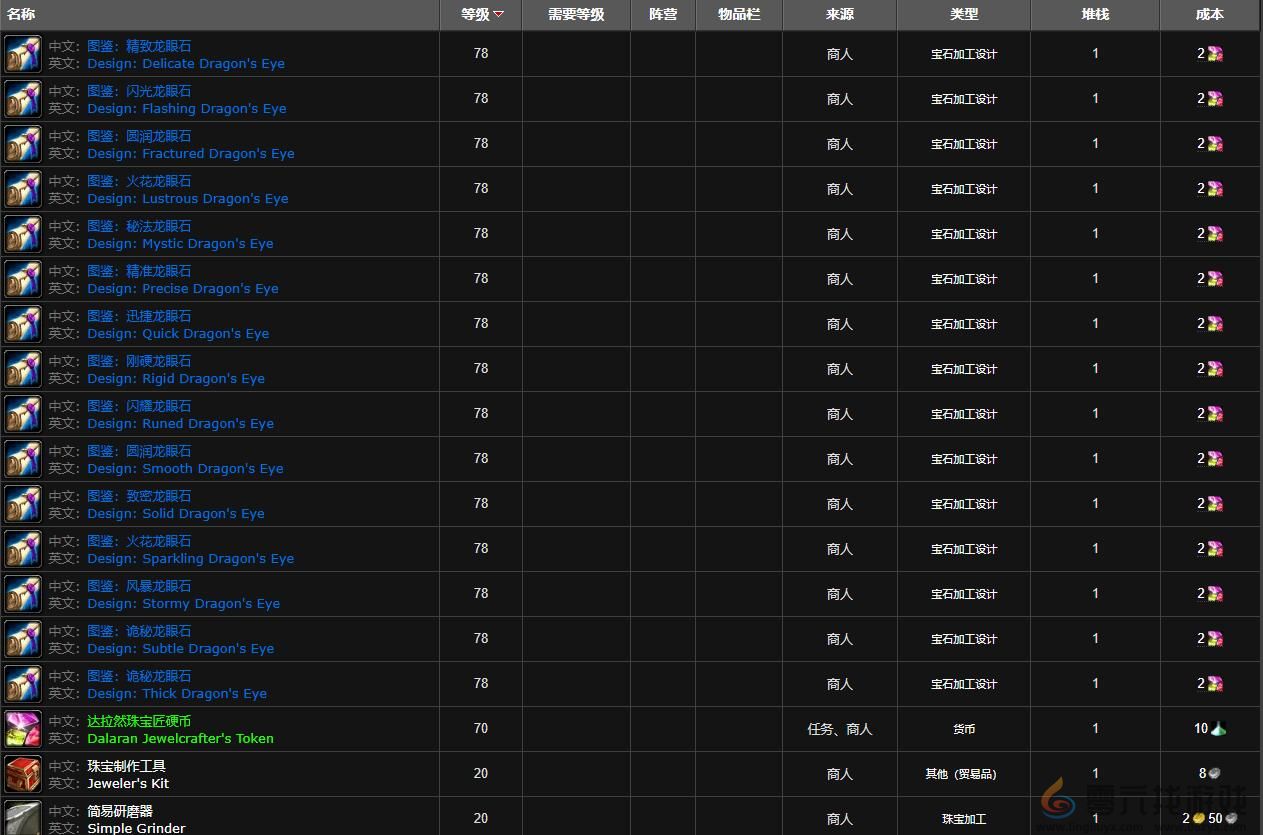Image resolution: width=1263 pixels, height=835 pixels.
Task: Open Design: Sparkling Dragon's Eye link
Action: click(x=190, y=559)
